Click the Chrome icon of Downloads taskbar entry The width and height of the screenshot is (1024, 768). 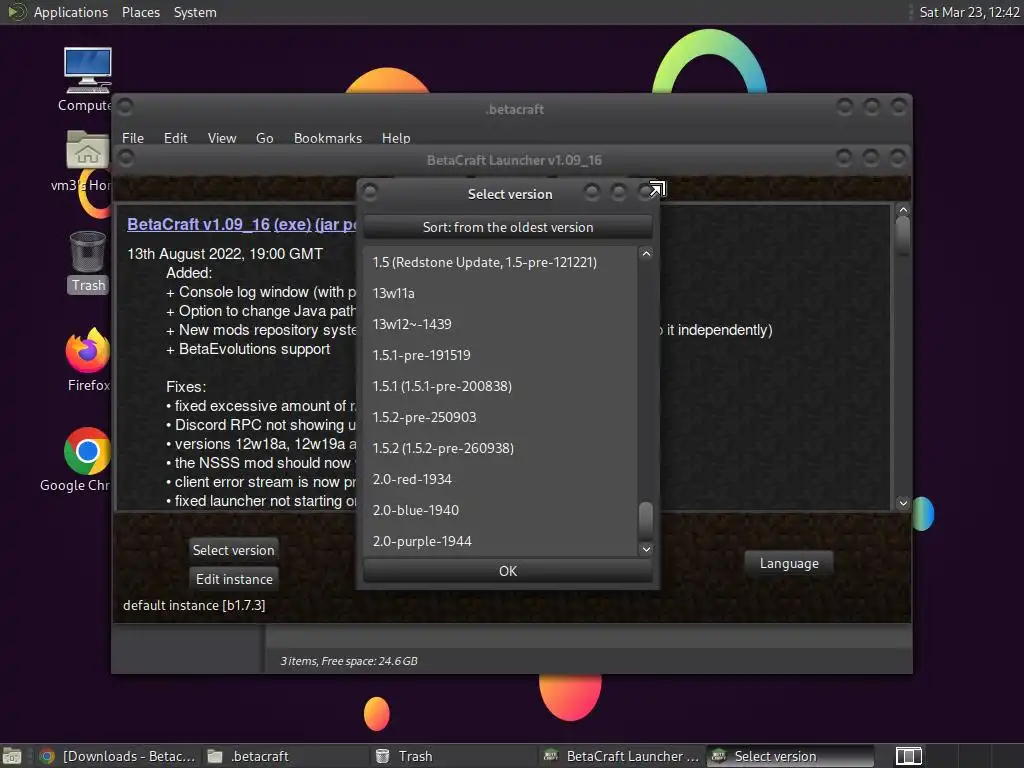(46, 756)
